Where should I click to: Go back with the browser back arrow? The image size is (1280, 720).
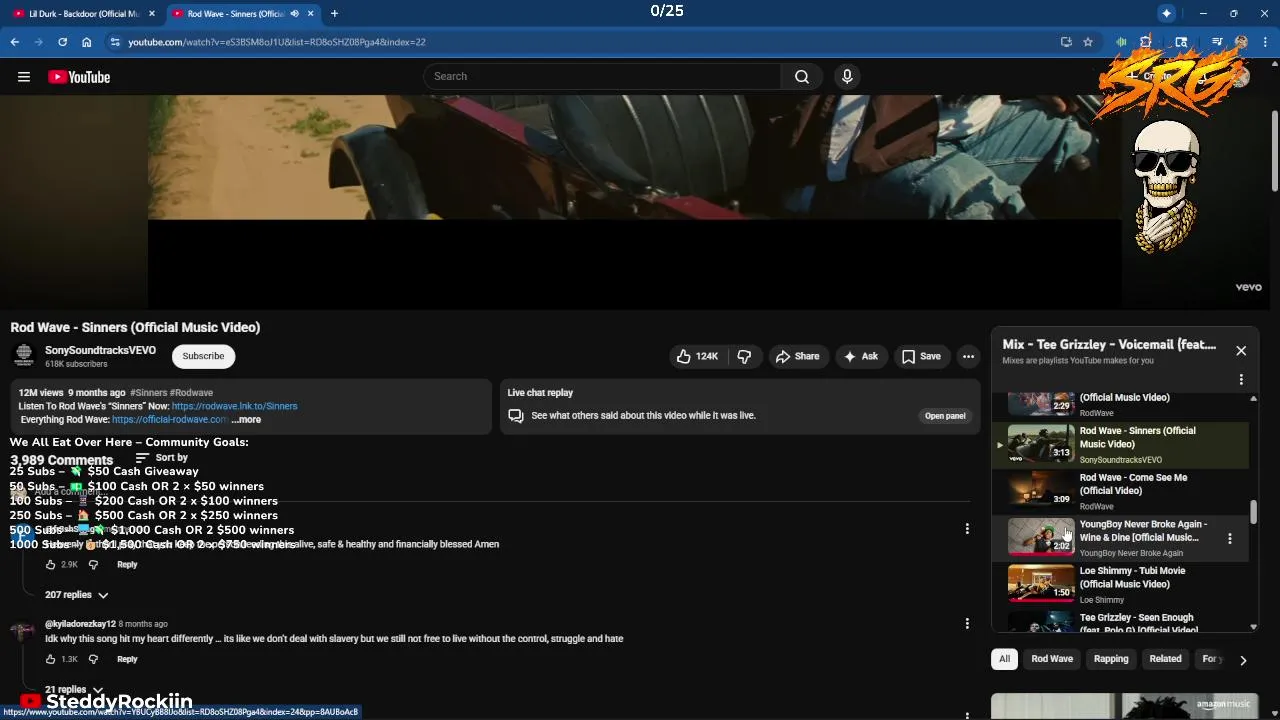tap(15, 42)
